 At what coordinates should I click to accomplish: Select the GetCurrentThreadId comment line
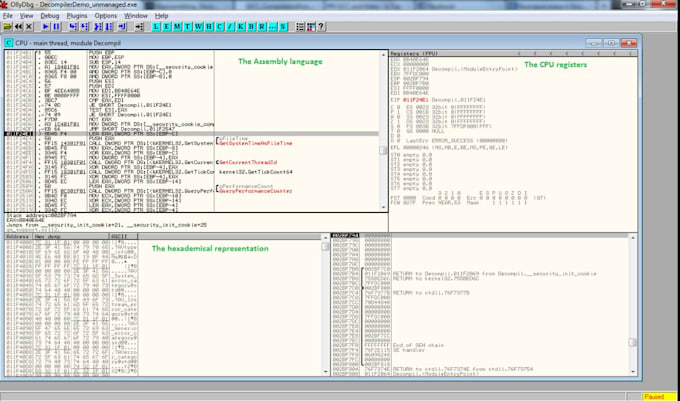(248, 162)
